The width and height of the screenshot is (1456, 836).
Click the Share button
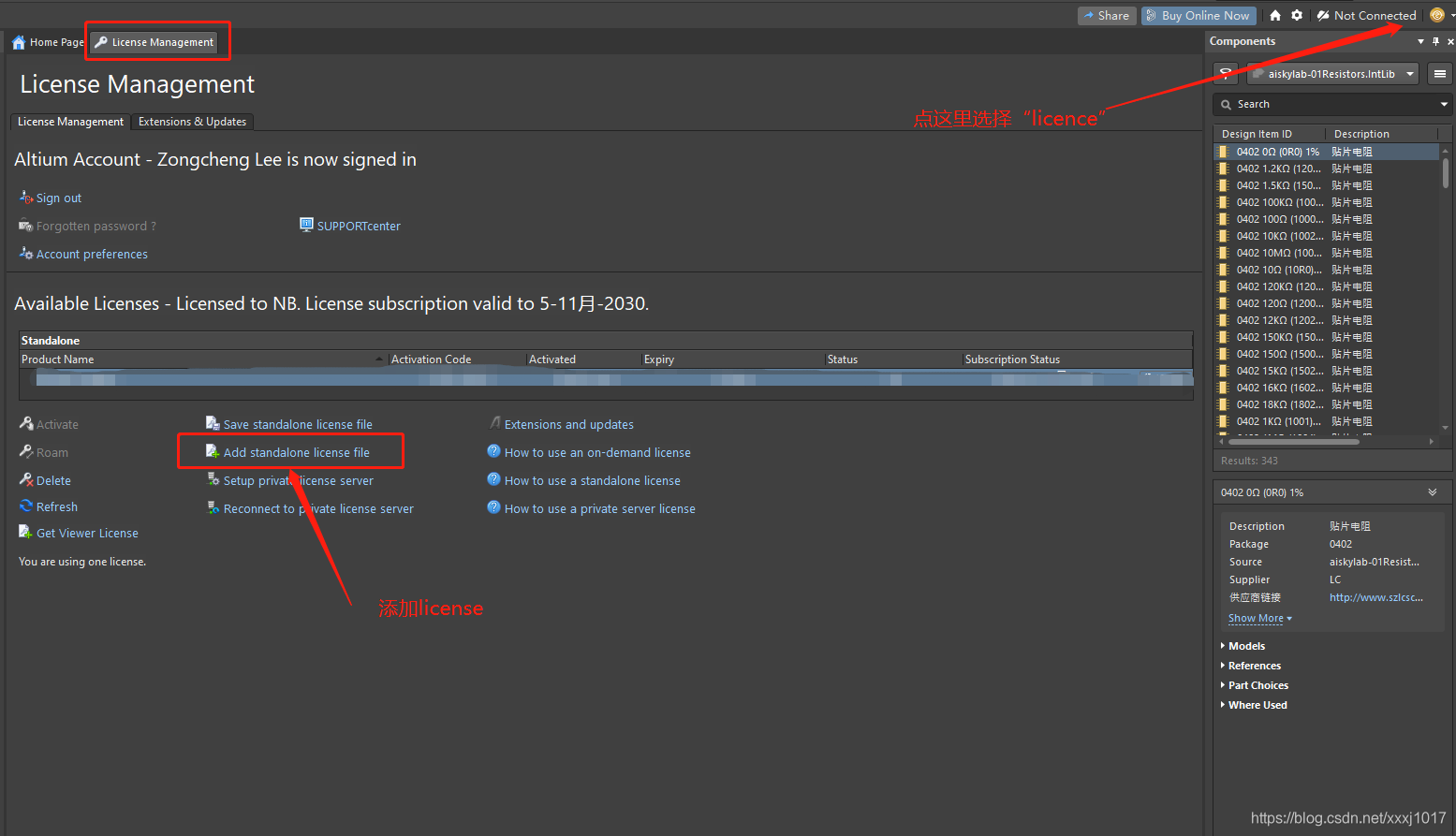(1107, 16)
